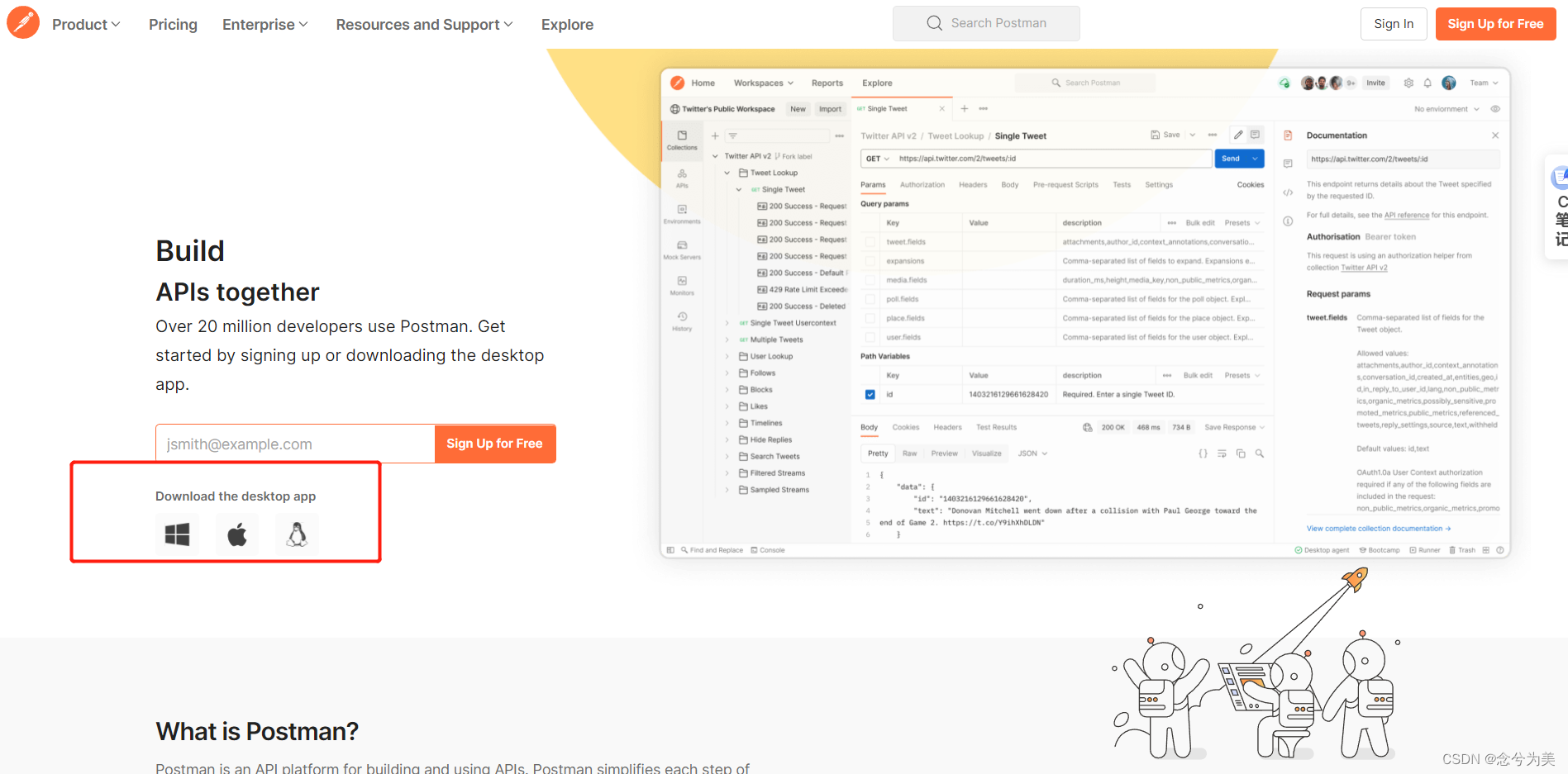Switch to the Pre-request Scripts tab

coord(1065,185)
